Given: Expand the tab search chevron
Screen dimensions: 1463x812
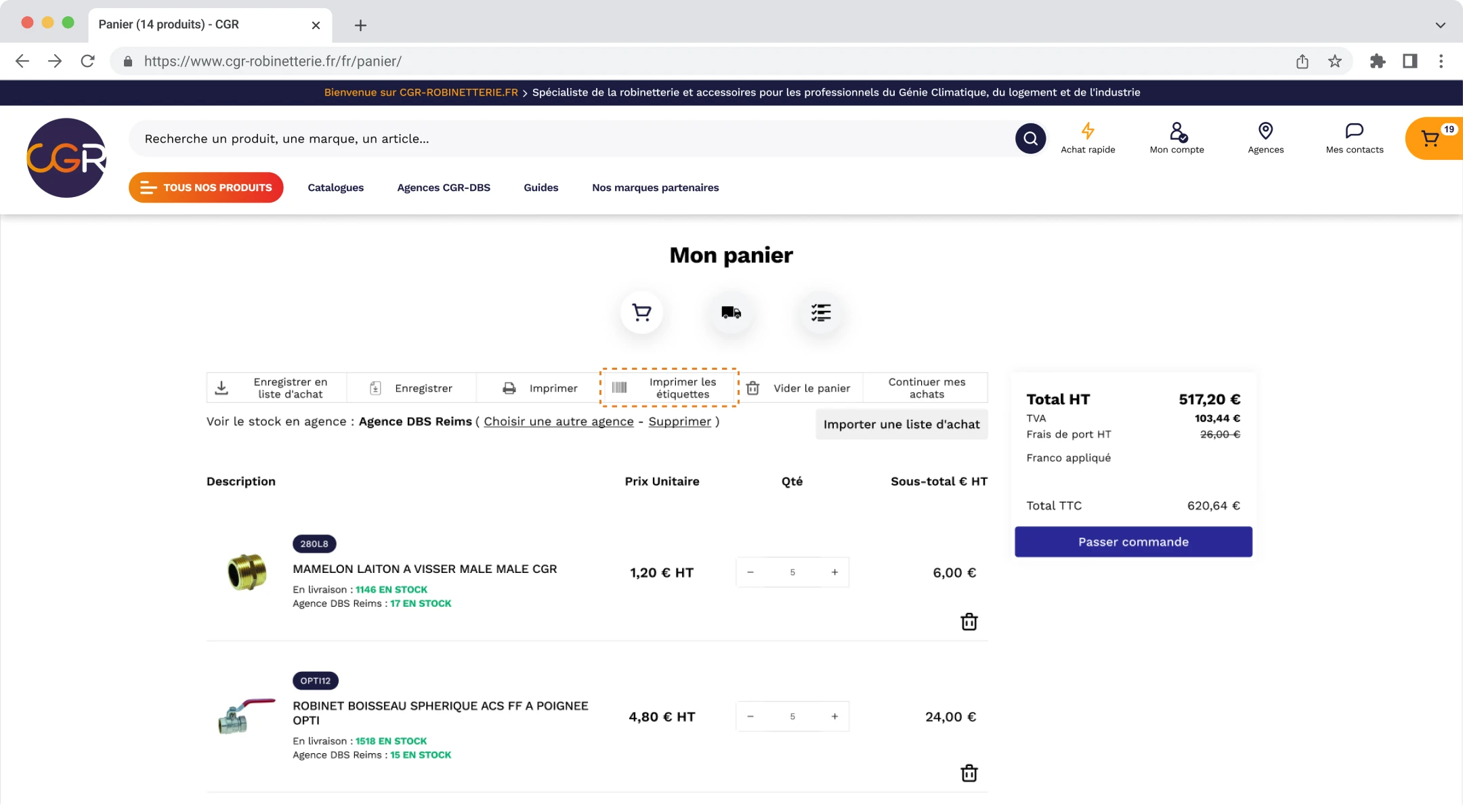Looking at the screenshot, I should [x=1440, y=25].
